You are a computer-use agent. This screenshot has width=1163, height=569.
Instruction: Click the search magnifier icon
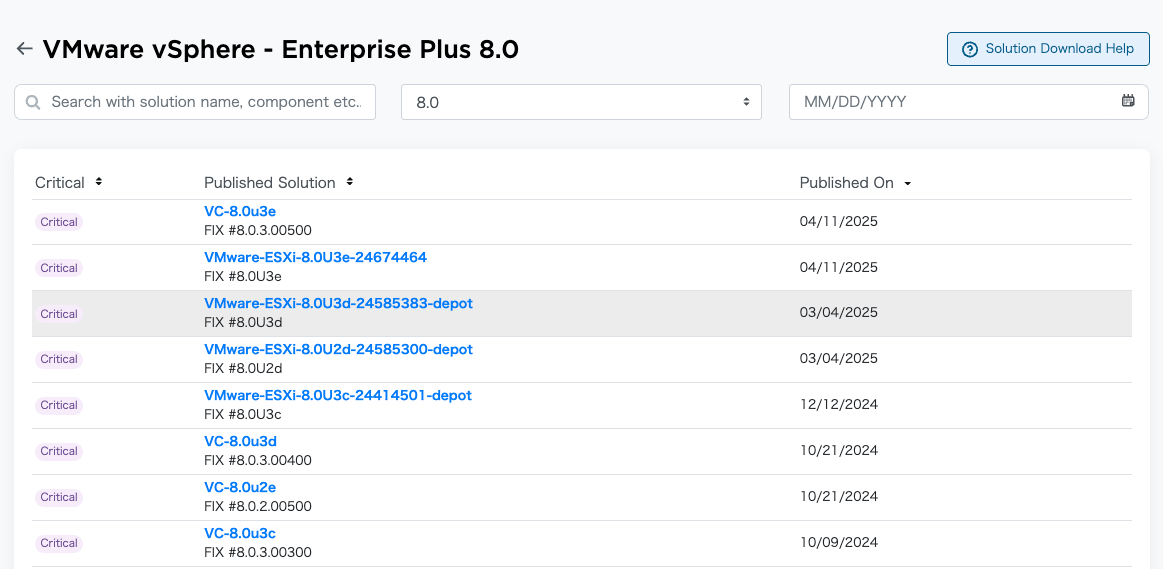pyautogui.click(x=33, y=102)
